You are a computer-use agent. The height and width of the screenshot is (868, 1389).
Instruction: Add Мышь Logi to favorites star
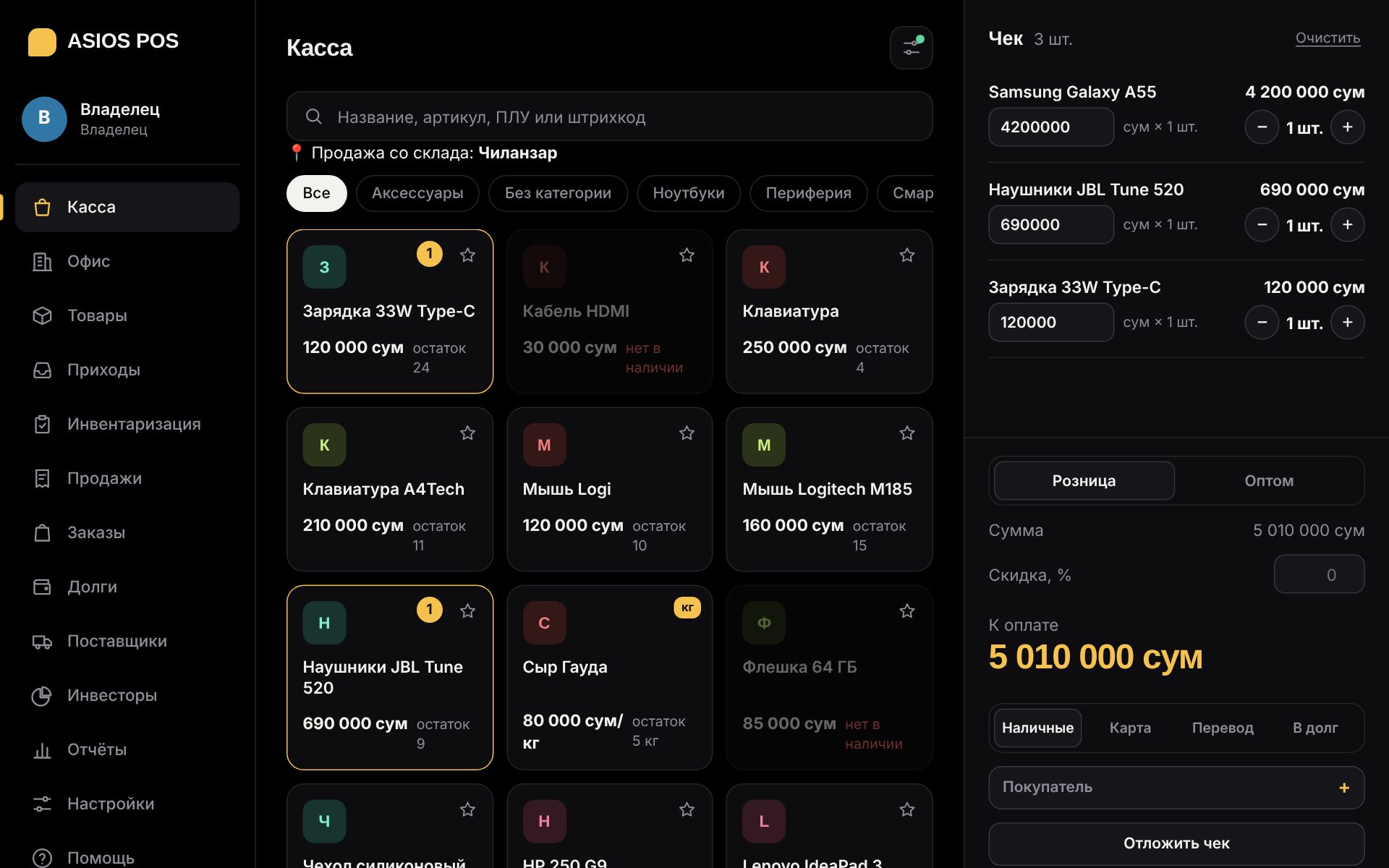click(687, 433)
